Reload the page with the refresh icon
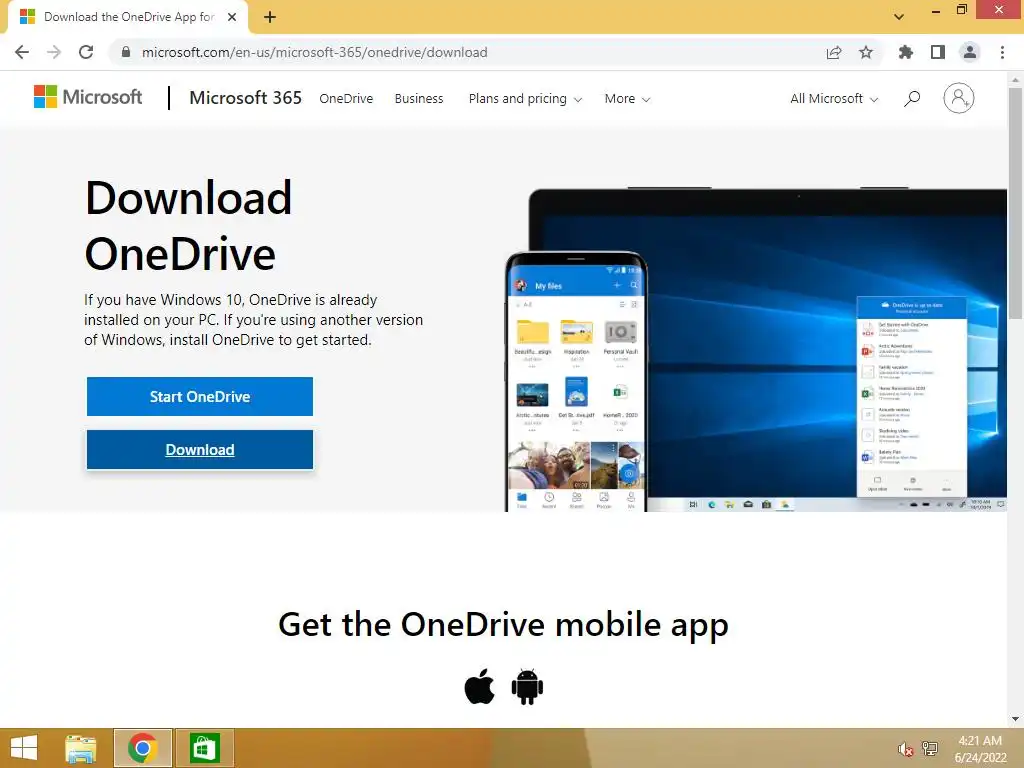The width and height of the screenshot is (1024, 768). click(86, 52)
